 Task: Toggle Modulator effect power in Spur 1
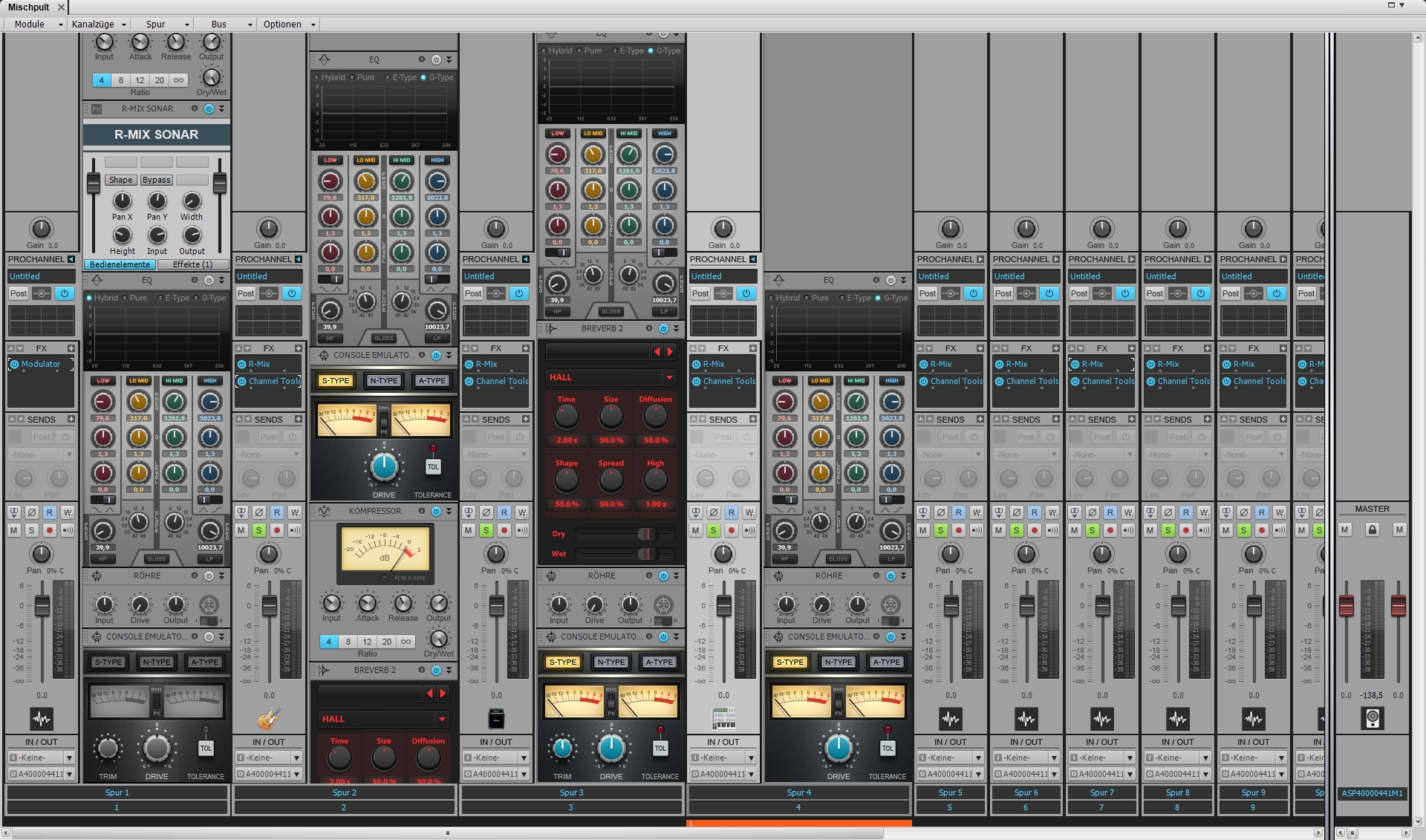pyautogui.click(x=14, y=364)
